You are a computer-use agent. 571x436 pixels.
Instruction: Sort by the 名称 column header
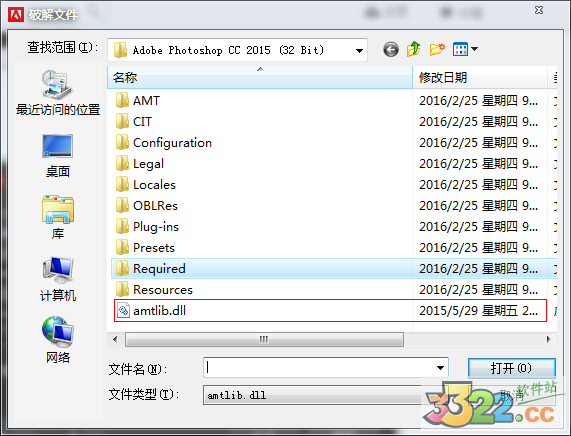coord(260,77)
